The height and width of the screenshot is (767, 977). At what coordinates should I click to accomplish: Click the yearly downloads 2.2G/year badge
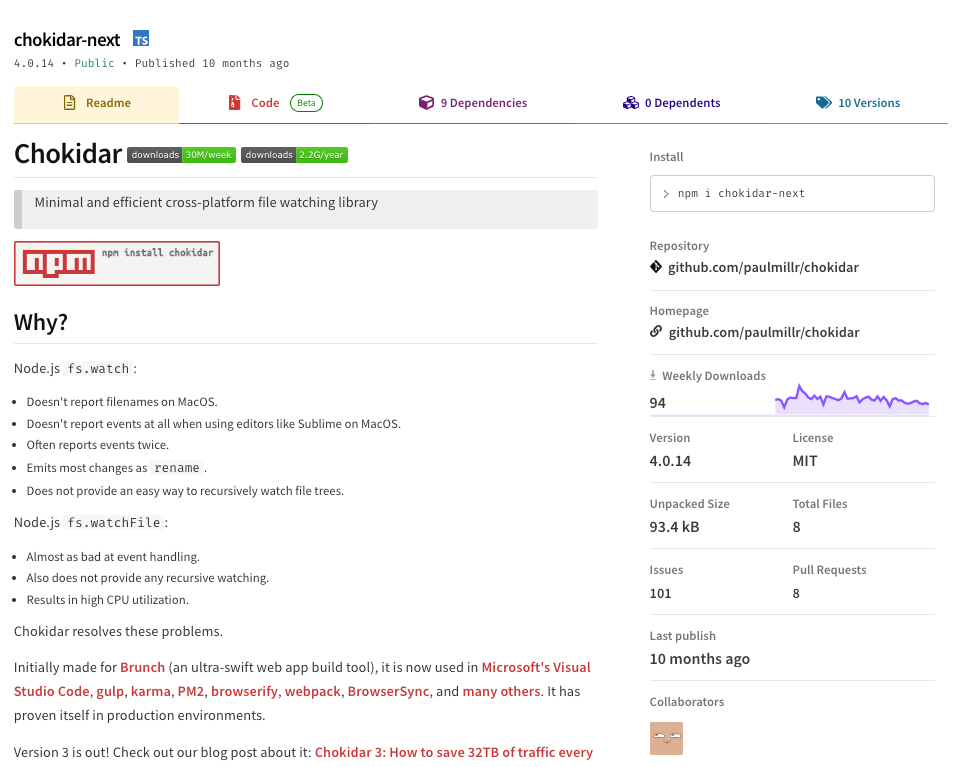point(294,155)
